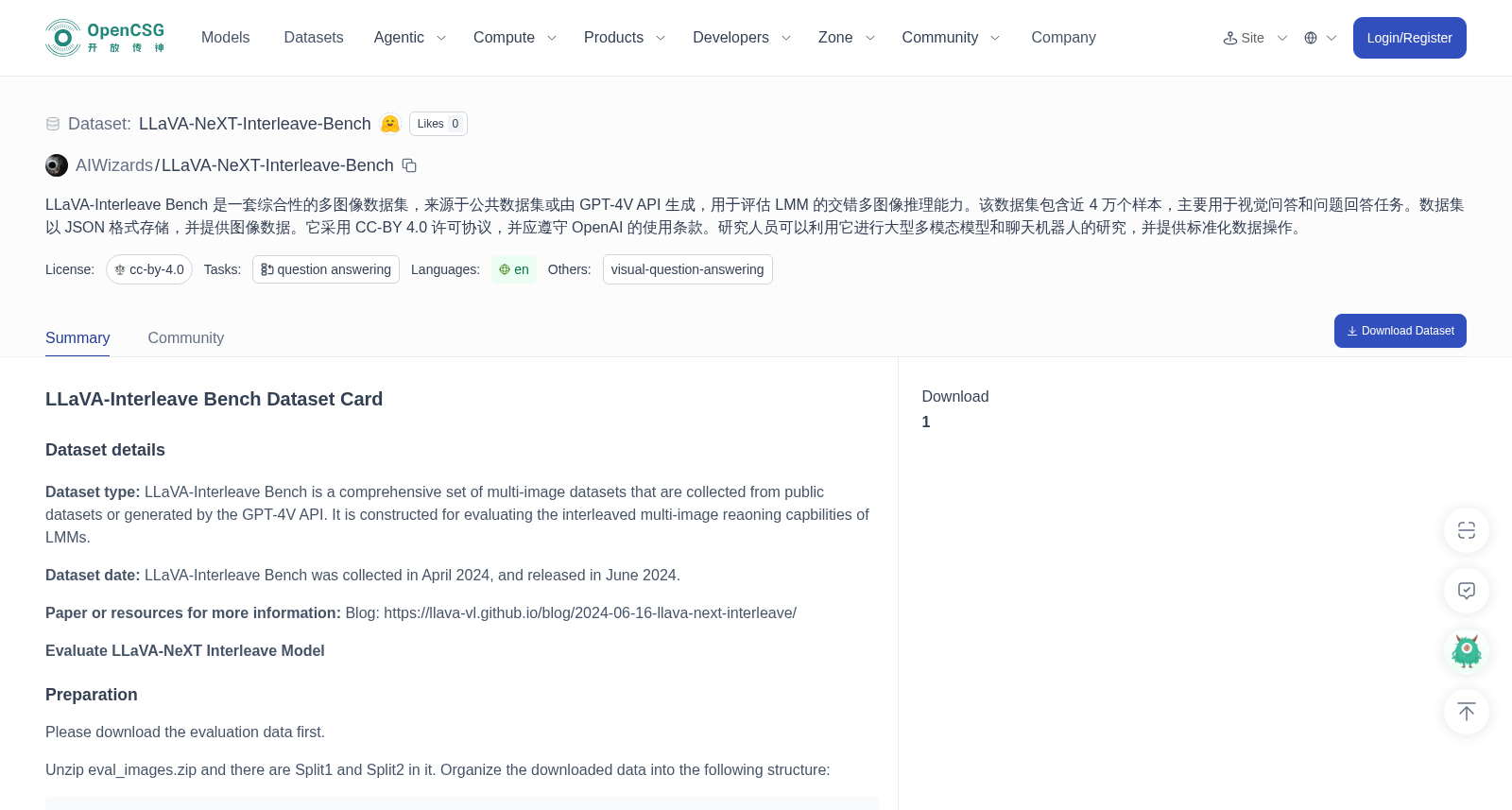Click 'Evaluate LLaVA-NeXT Interleave Model' text
The height and width of the screenshot is (810, 1512).
[185, 651]
